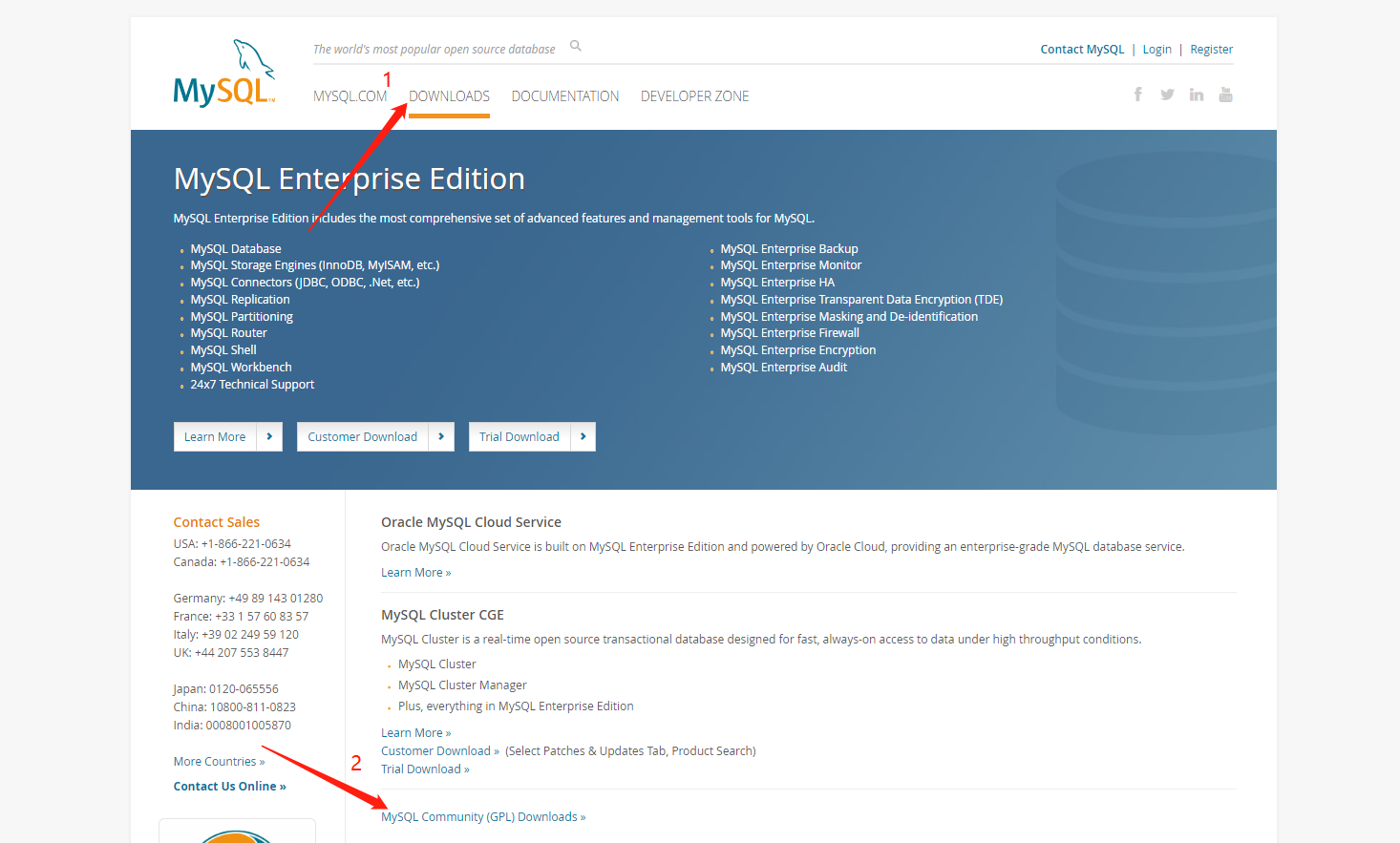Open MySQL's LinkedIn page icon

tap(1197, 95)
